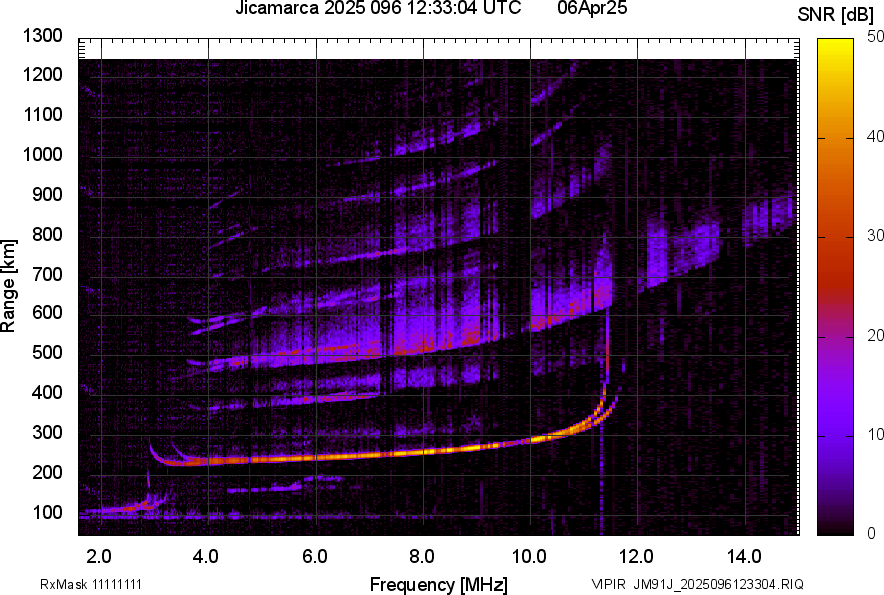Viewport: 884px width, 595px height.
Task: Click the 900 range tick label
Action: point(47,194)
